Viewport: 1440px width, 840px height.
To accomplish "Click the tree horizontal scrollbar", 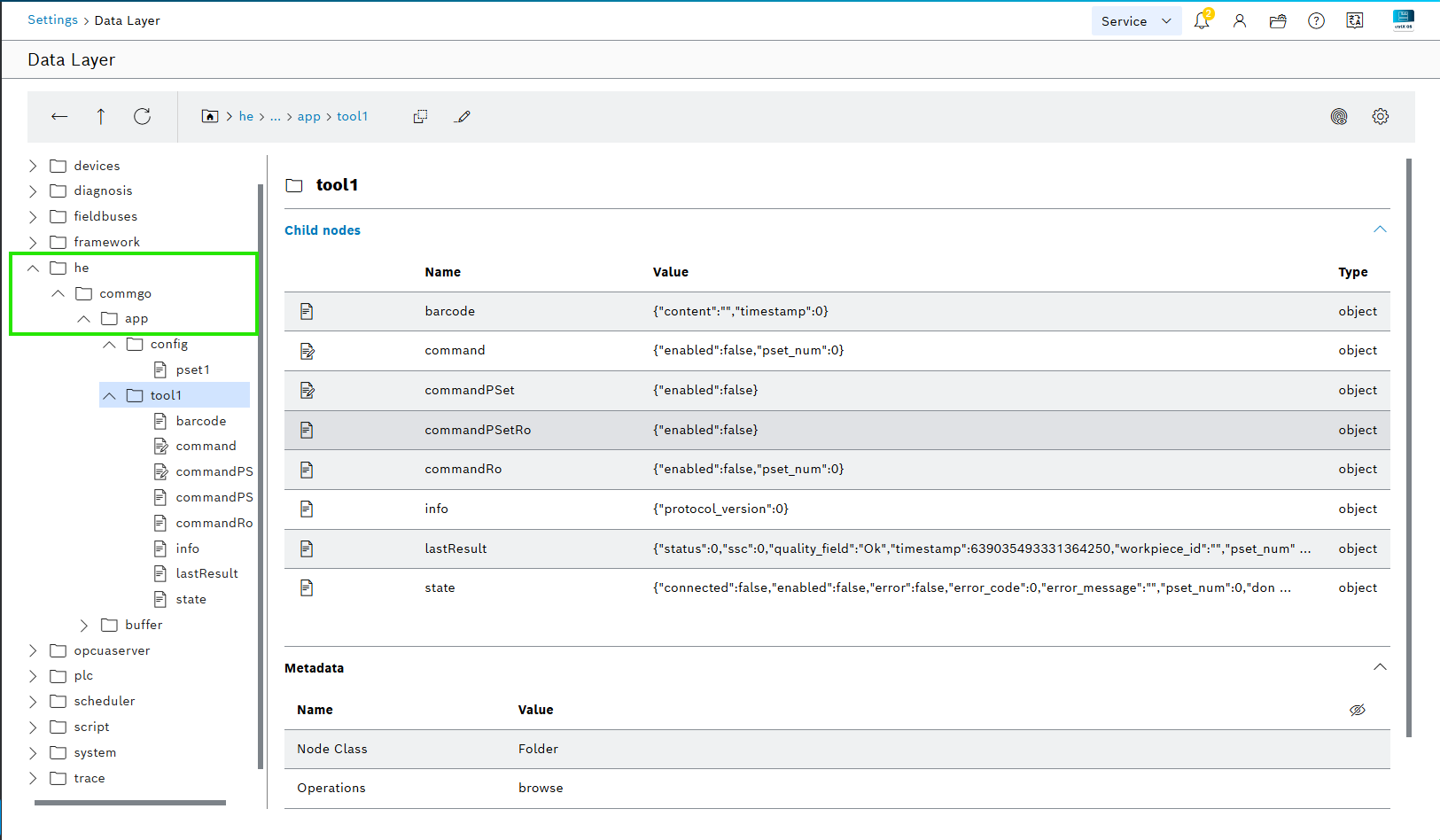I will point(130,803).
